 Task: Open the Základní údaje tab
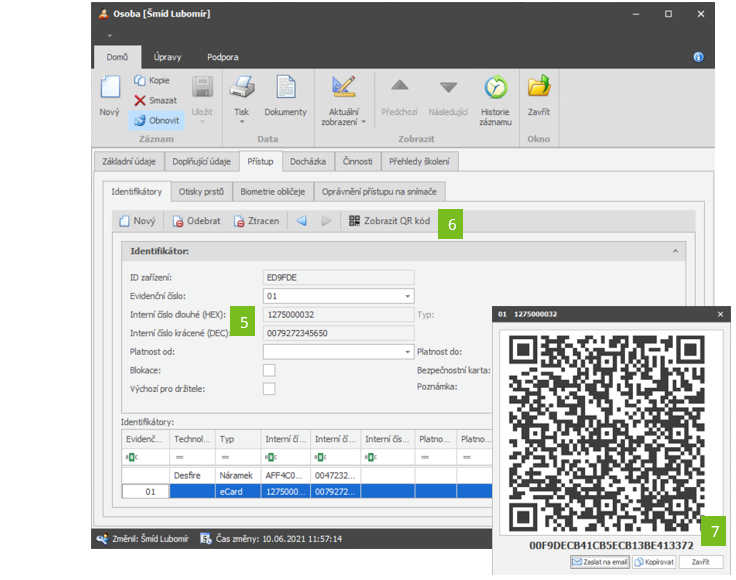[129, 161]
